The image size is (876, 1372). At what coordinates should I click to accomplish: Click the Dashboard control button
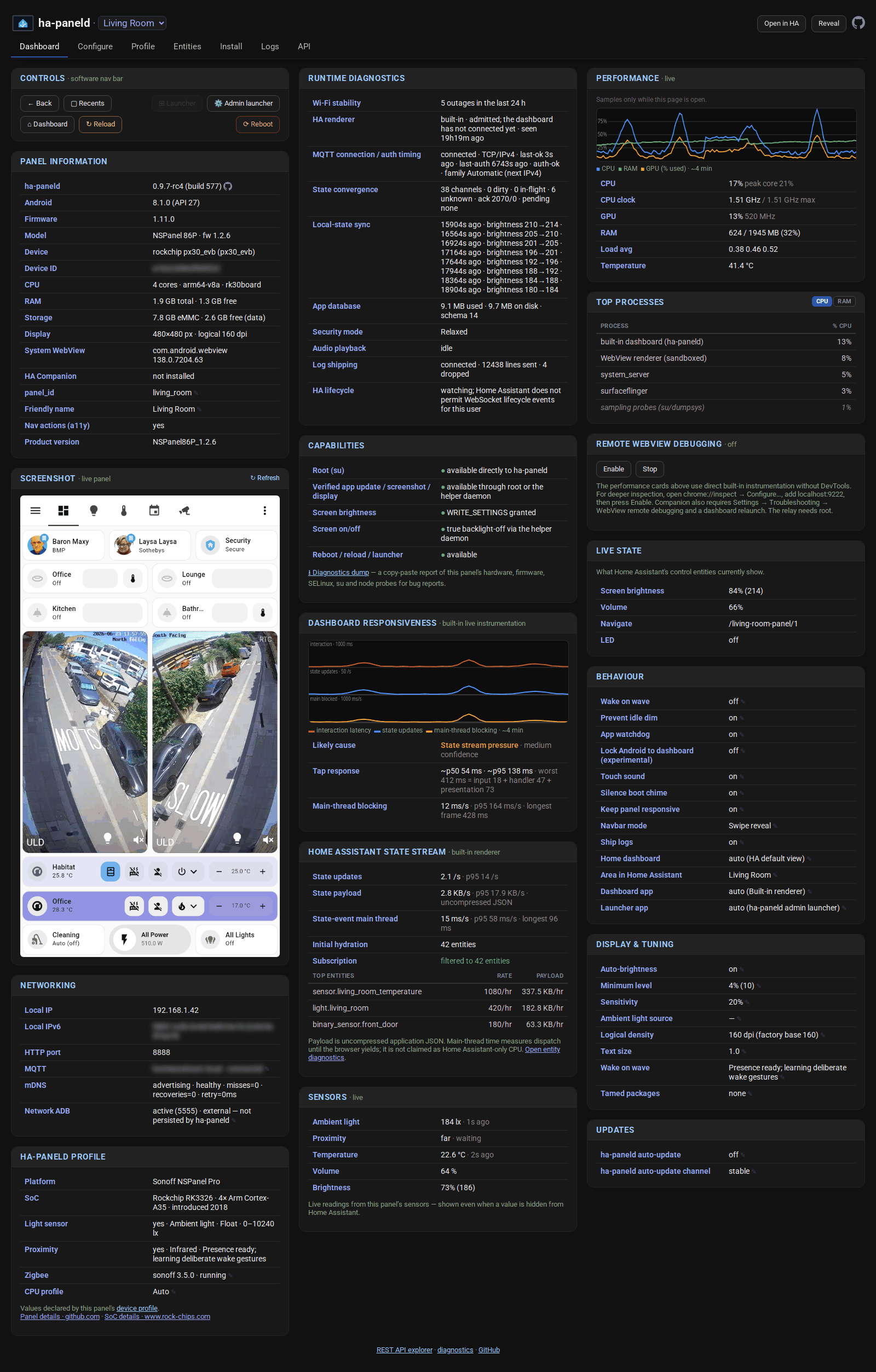point(47,124)
